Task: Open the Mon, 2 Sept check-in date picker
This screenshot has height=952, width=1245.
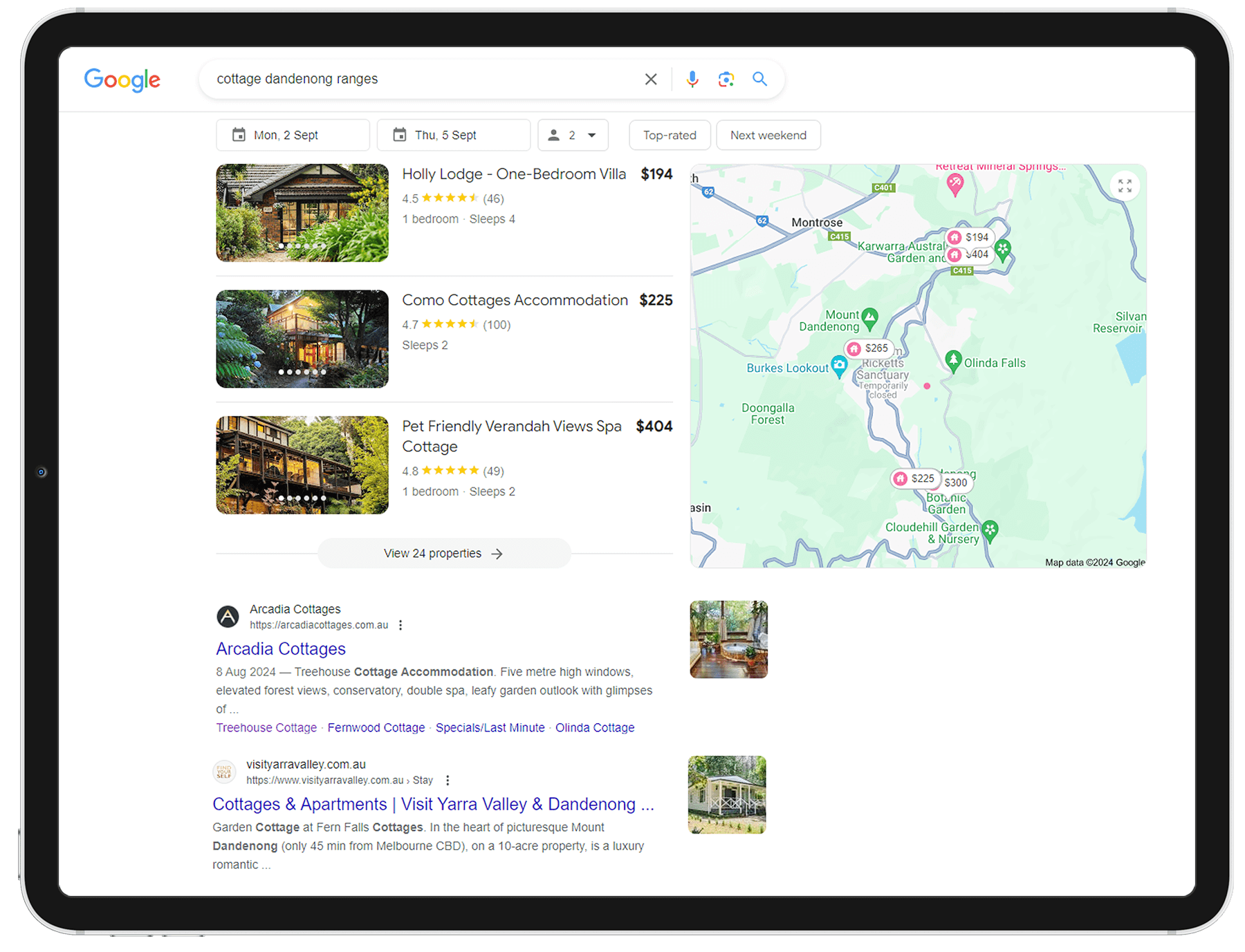Action: coord(293,135)
